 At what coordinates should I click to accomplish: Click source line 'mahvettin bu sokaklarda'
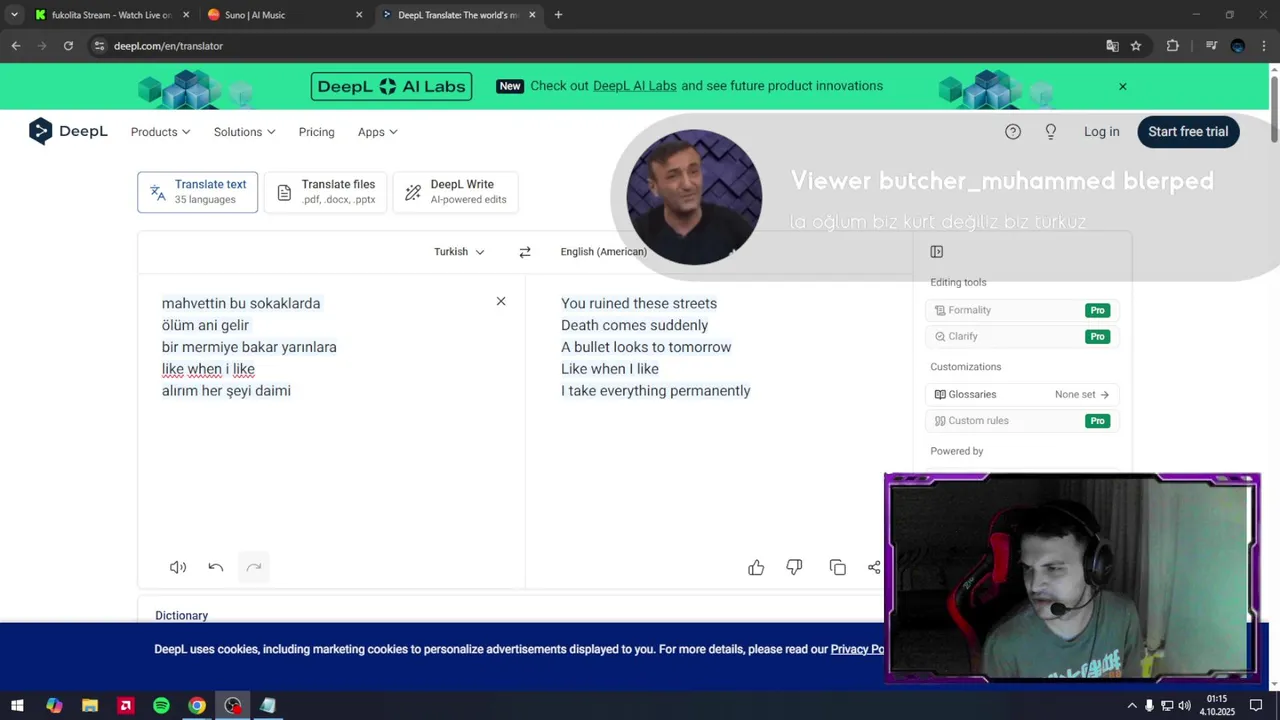coord(241,303)
